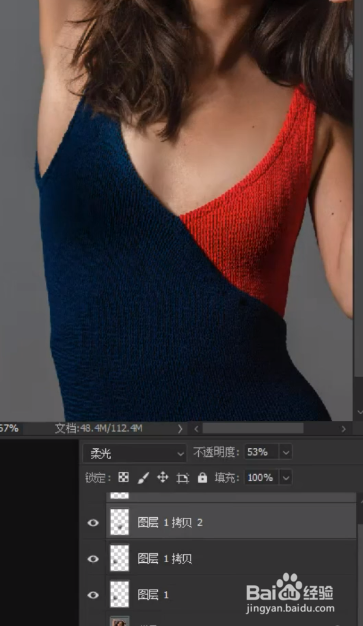
Task: Click the canvas horizontal scrollbar thumb
Action: pyautogui.click(x=253, y=428)
